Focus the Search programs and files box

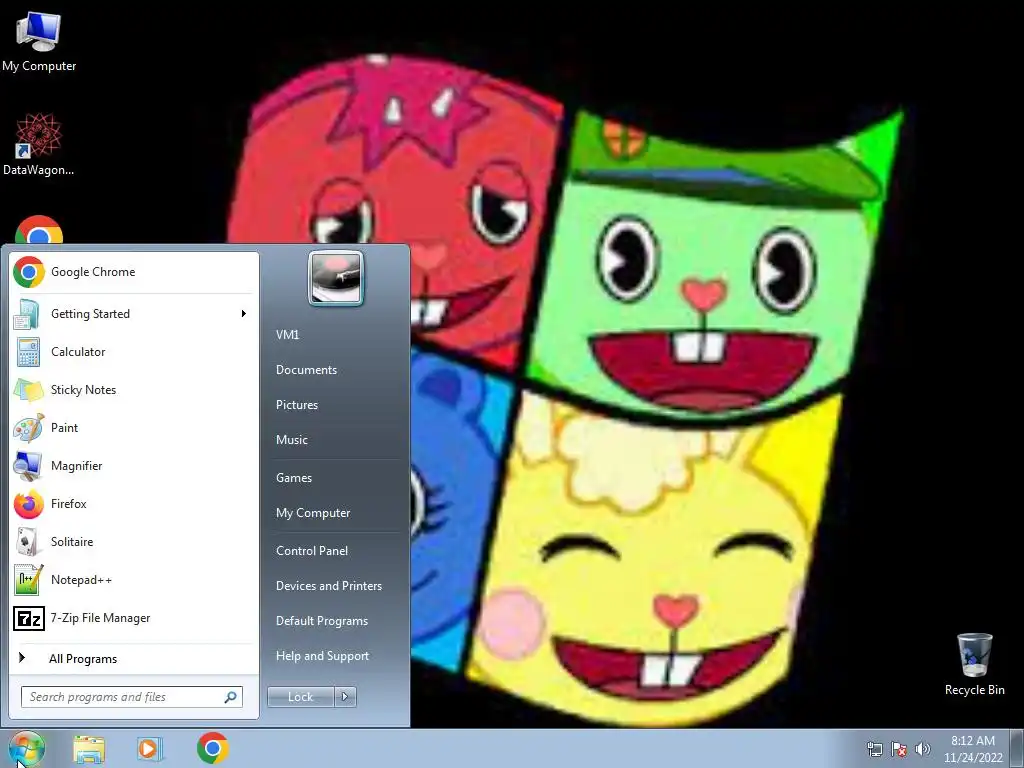(132, 697)
